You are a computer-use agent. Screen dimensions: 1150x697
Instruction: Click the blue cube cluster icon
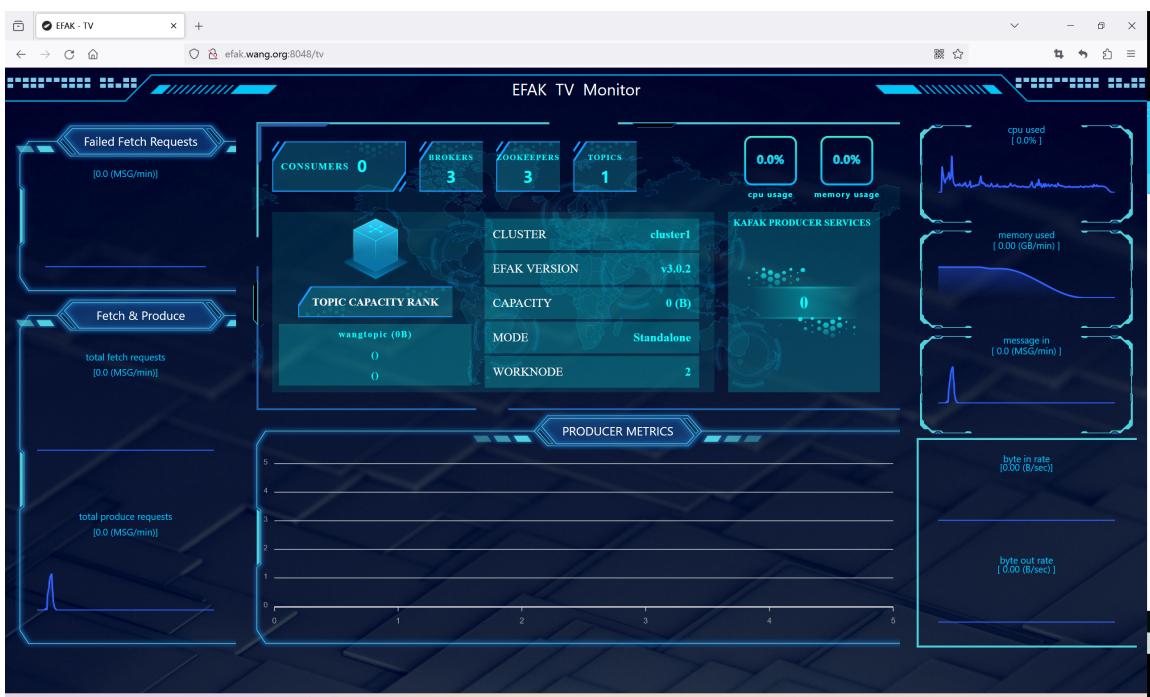[376, 248]
